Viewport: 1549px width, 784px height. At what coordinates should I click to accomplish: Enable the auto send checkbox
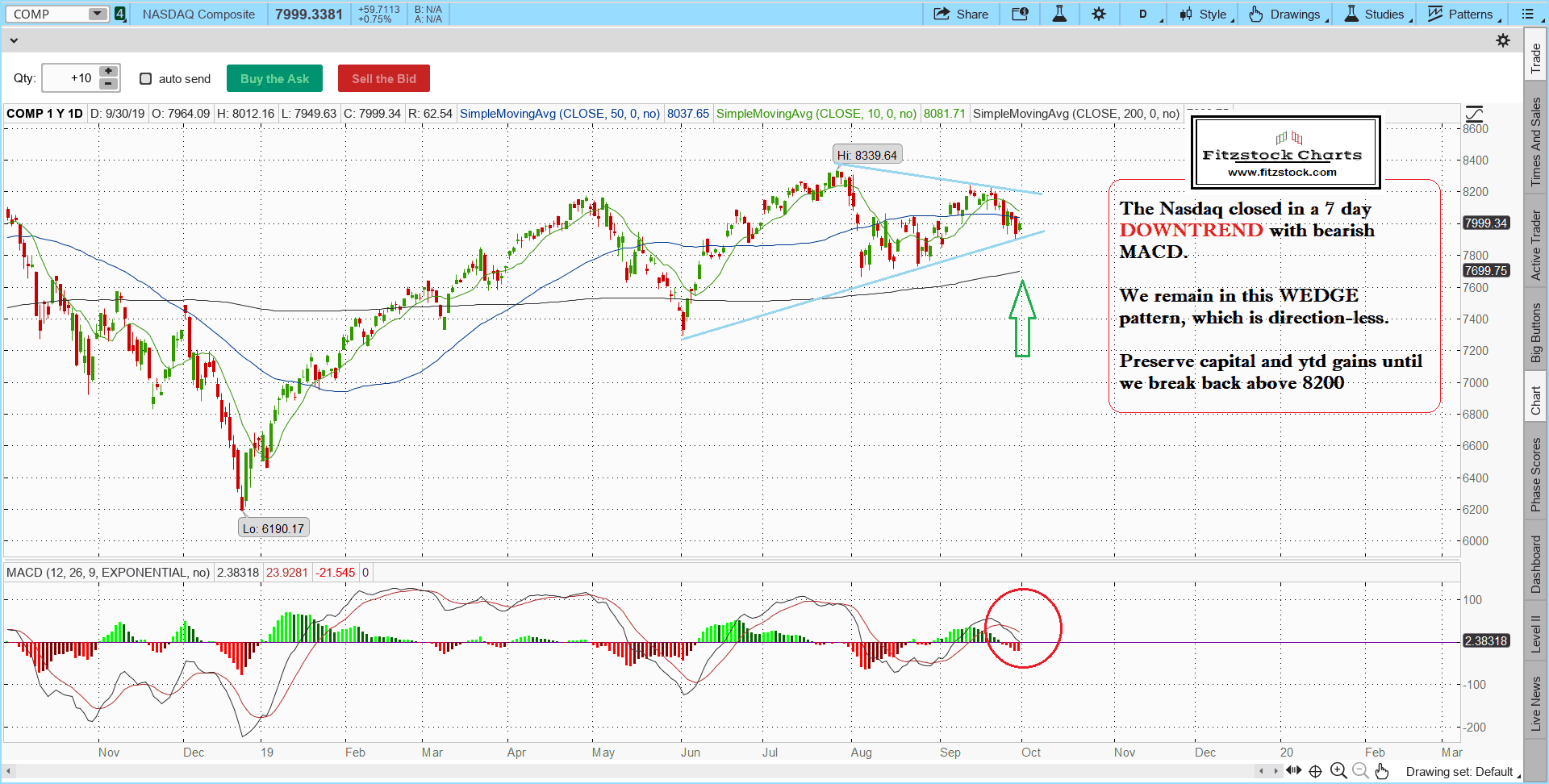tap(146, 78)
